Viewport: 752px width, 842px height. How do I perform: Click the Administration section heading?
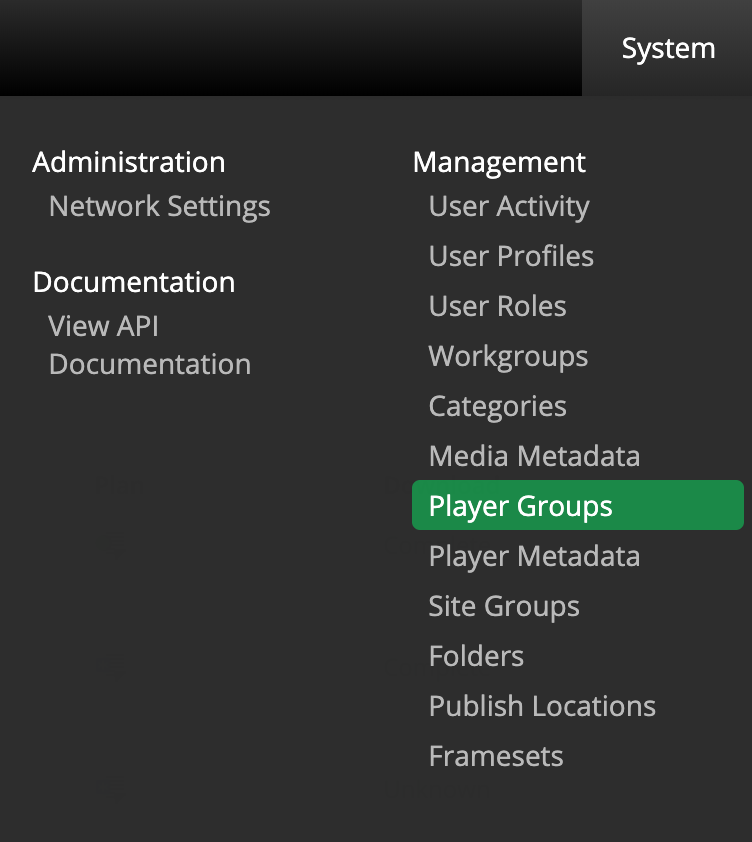point(129,162)
